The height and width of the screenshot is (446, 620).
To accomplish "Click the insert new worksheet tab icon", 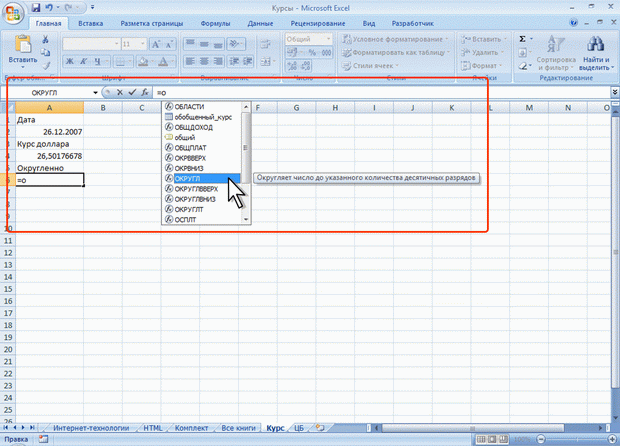I will (x=318, y=427).
